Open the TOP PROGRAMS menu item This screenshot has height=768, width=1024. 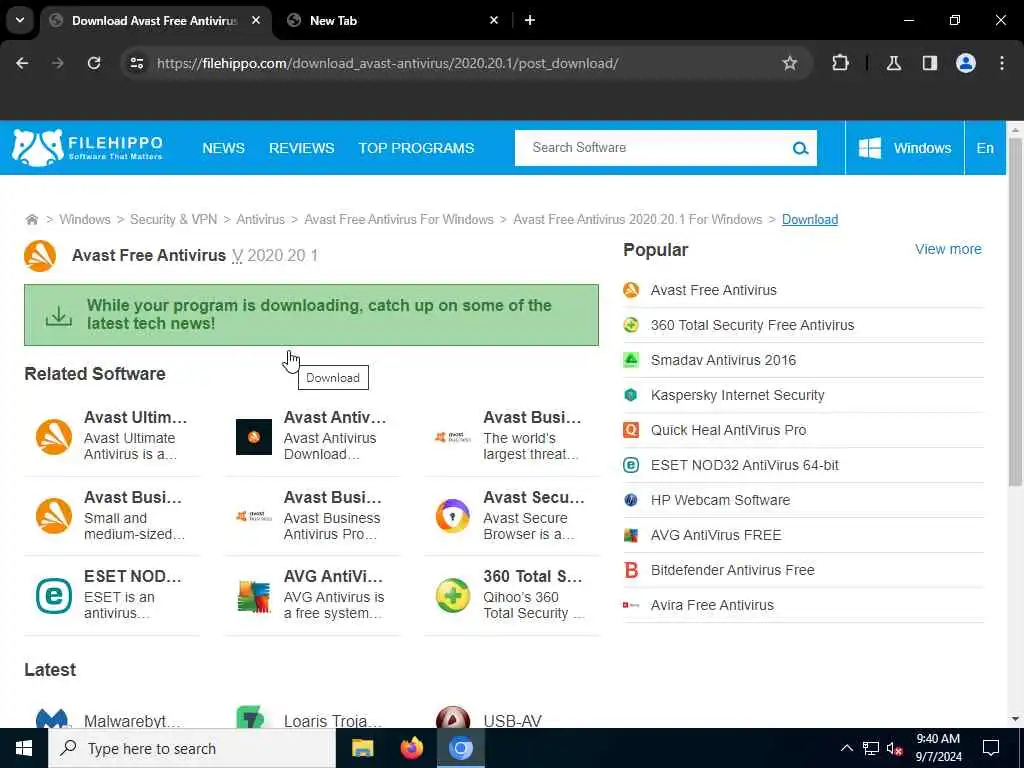click(416, 148)
